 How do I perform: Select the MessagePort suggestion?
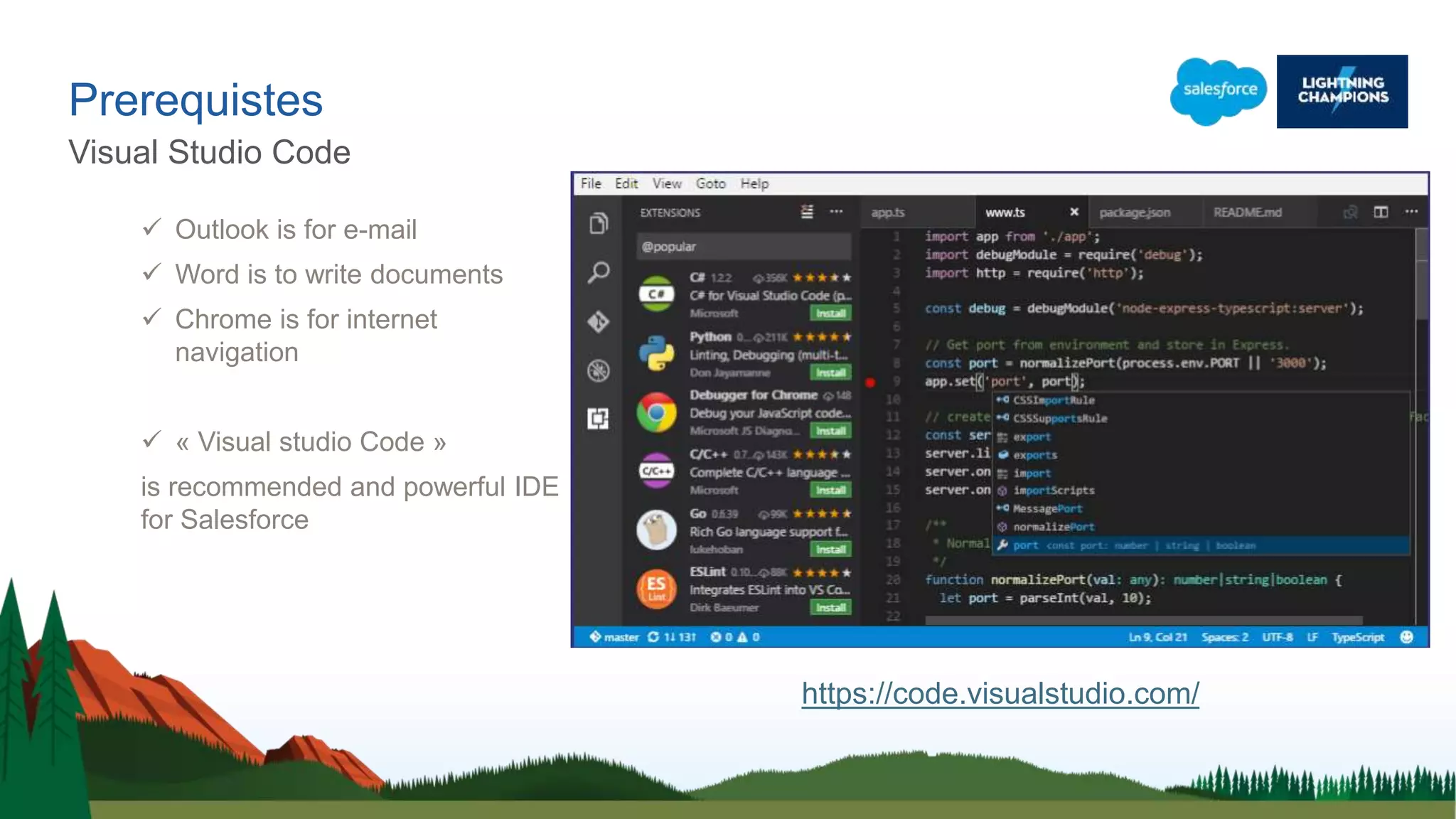[1201, 509]
